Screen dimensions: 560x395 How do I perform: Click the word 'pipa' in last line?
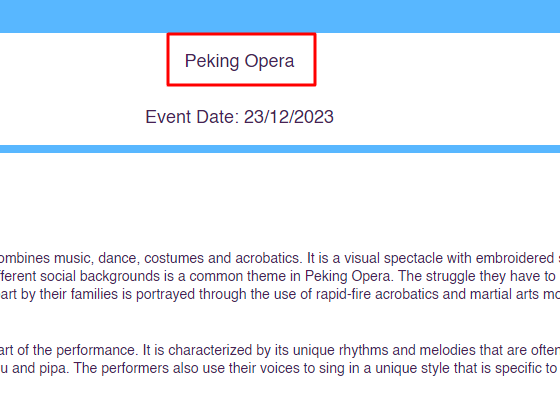56,368
